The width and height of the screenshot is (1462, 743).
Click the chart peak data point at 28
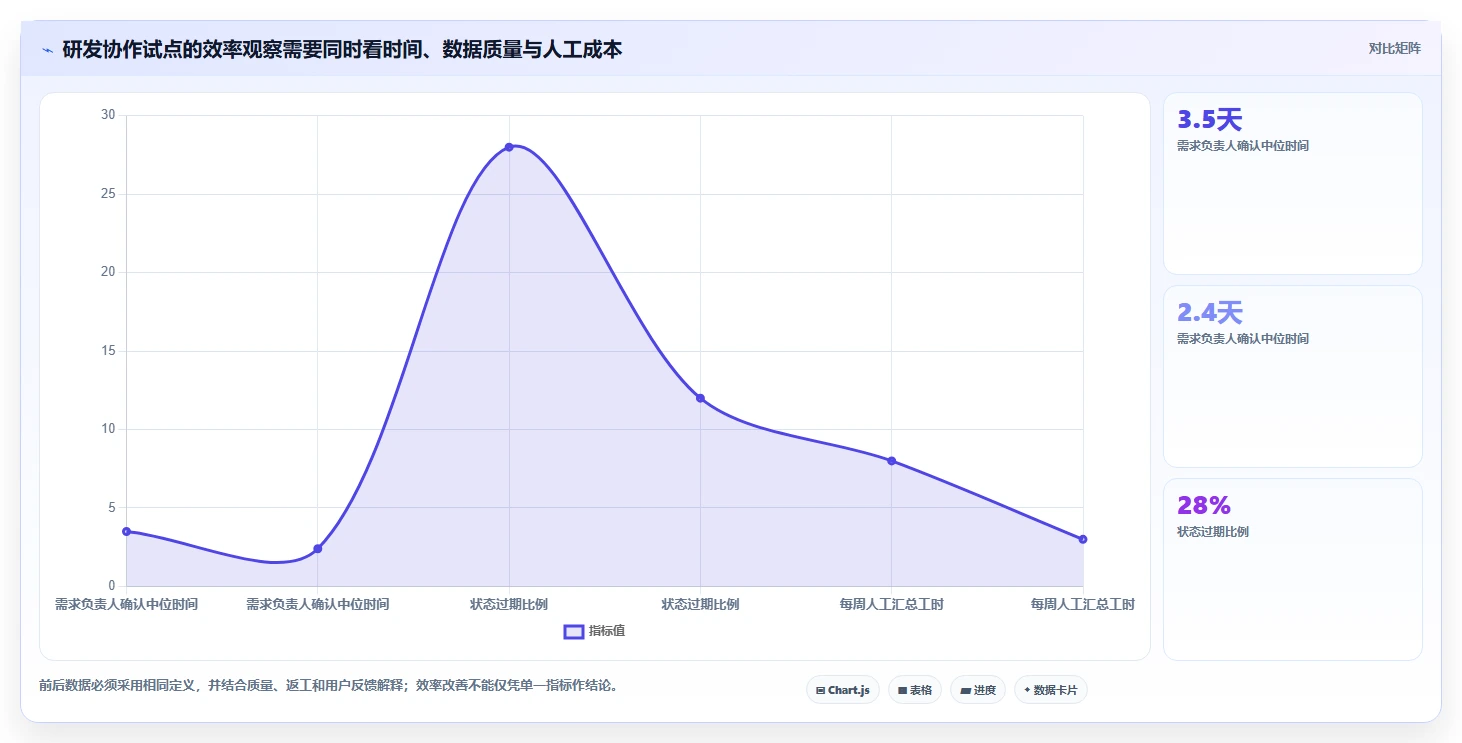pyautogui.click(x=509, y=147)
